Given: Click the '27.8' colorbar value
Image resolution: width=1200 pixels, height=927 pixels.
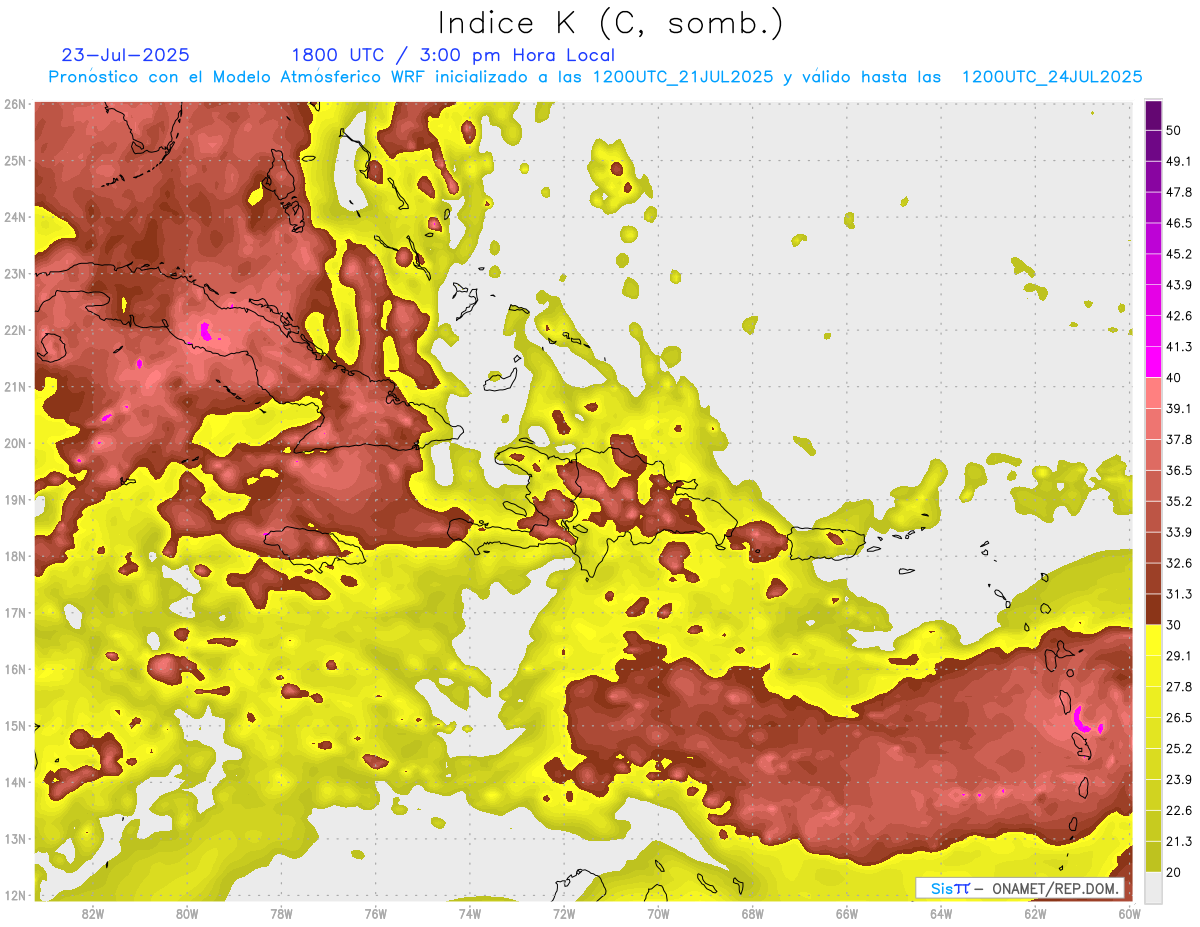Looking at the screenshot, I should [x=1180, y=686].
